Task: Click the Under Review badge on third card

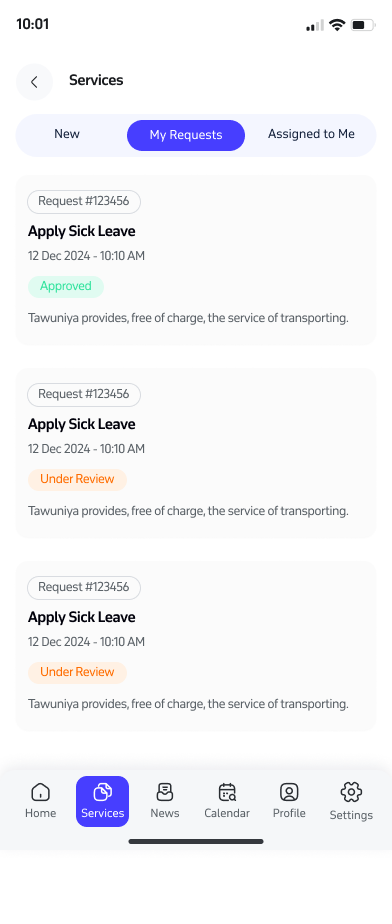Action: pyautogui.click(x=77, y=672)
